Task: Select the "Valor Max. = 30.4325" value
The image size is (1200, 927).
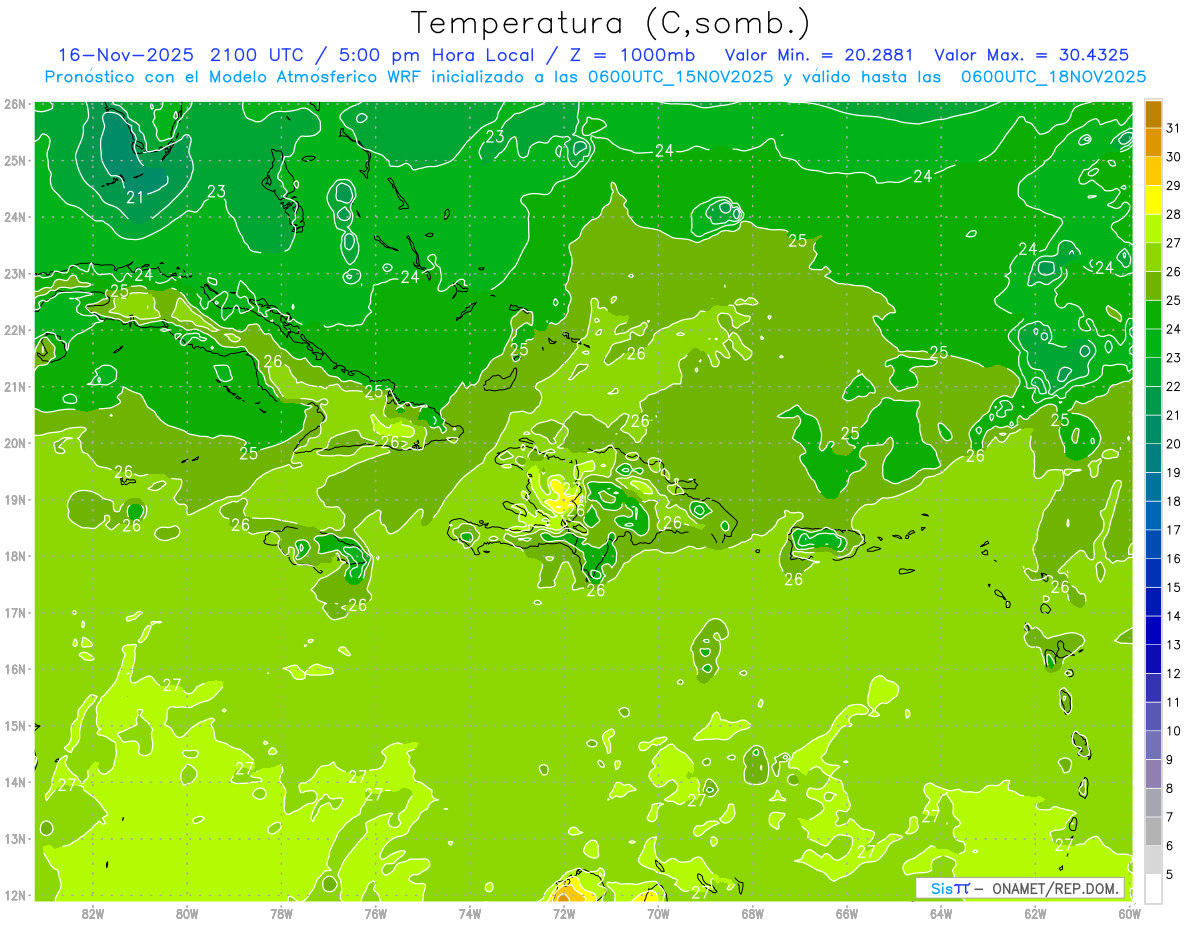Action: click(x=1033, y=55)
